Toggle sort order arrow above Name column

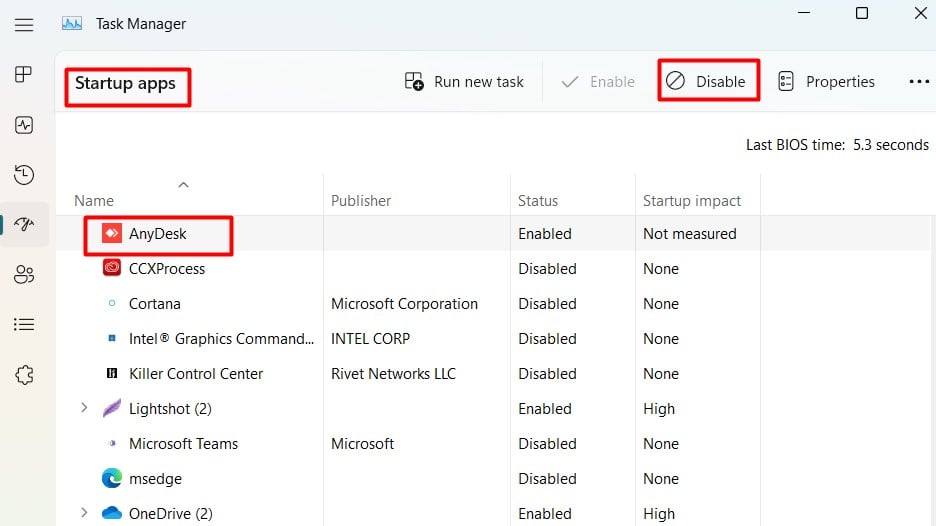[x=183, y=184]
